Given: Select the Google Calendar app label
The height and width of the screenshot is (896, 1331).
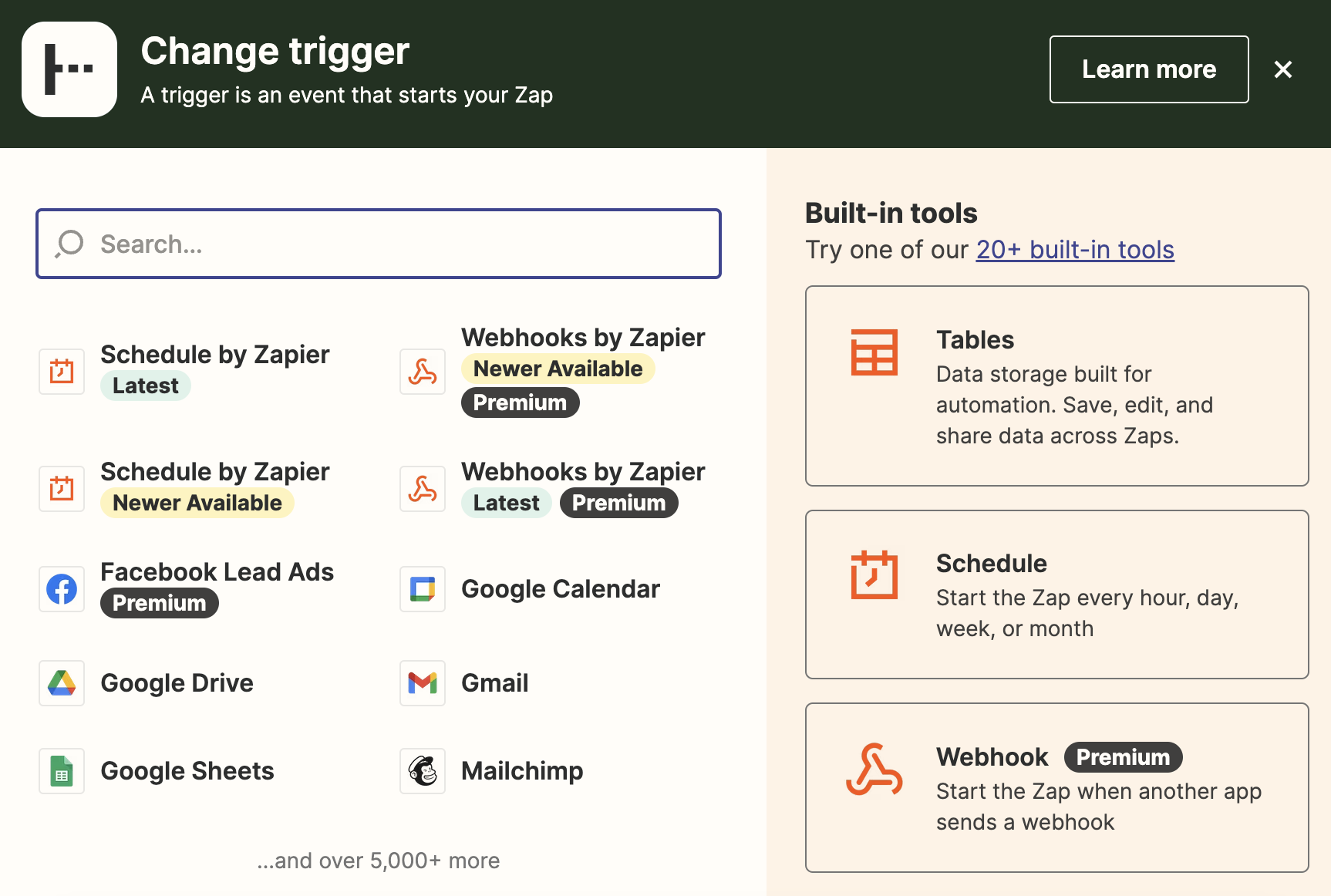Looking at the screenshot, I should coord(561,589).
